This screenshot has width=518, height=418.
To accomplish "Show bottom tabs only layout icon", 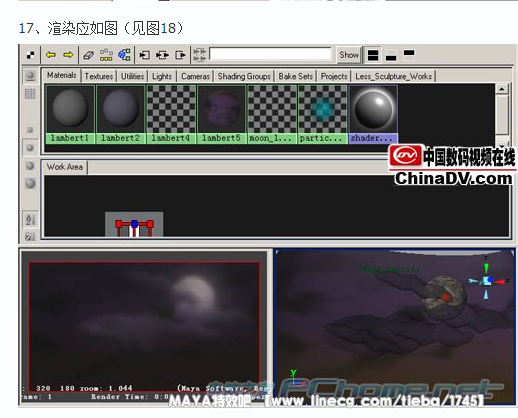I will 391,56.
